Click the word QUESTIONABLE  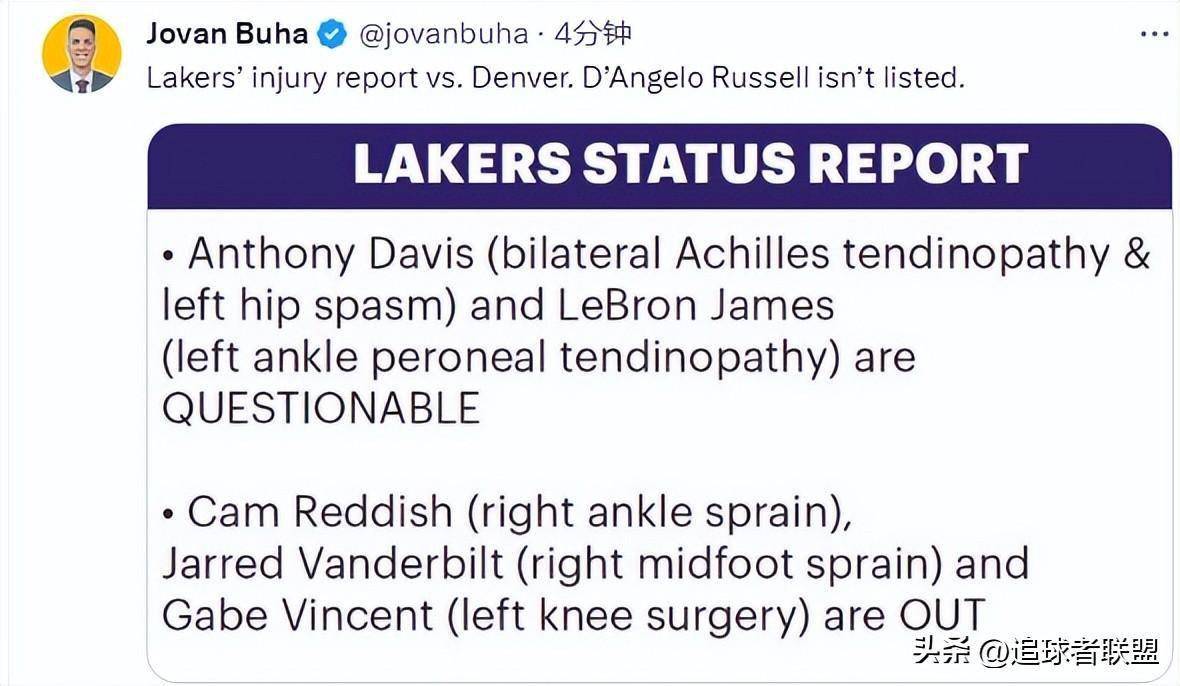[x=321, y=408]
